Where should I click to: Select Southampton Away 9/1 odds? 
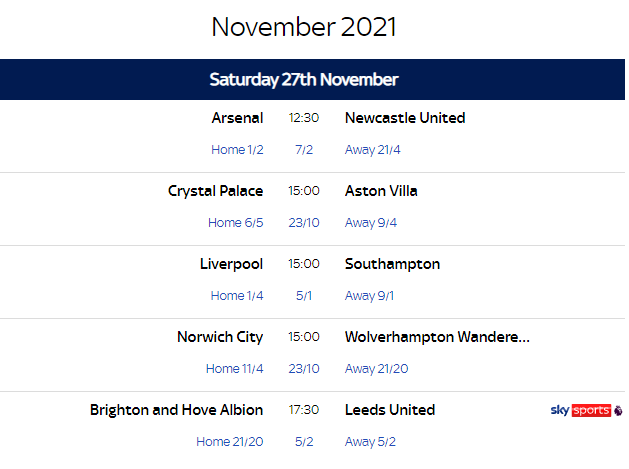371,296
